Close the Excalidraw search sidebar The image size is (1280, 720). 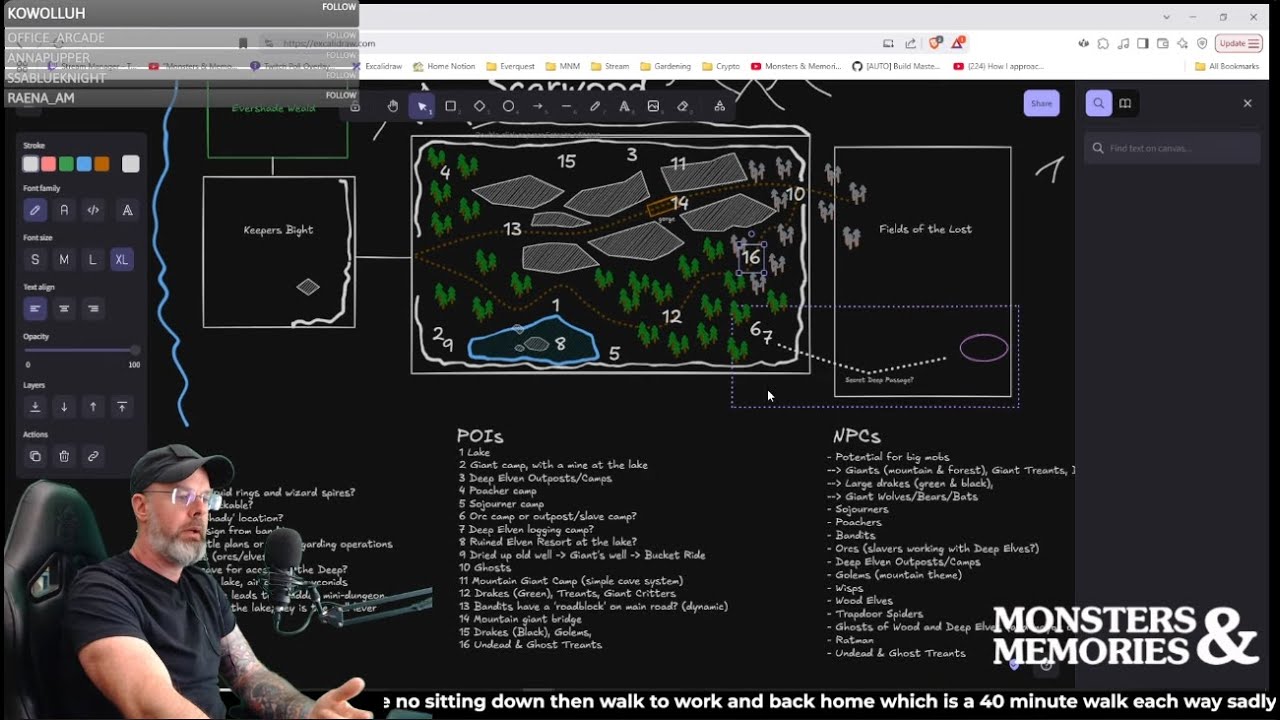click(1247, 103)
